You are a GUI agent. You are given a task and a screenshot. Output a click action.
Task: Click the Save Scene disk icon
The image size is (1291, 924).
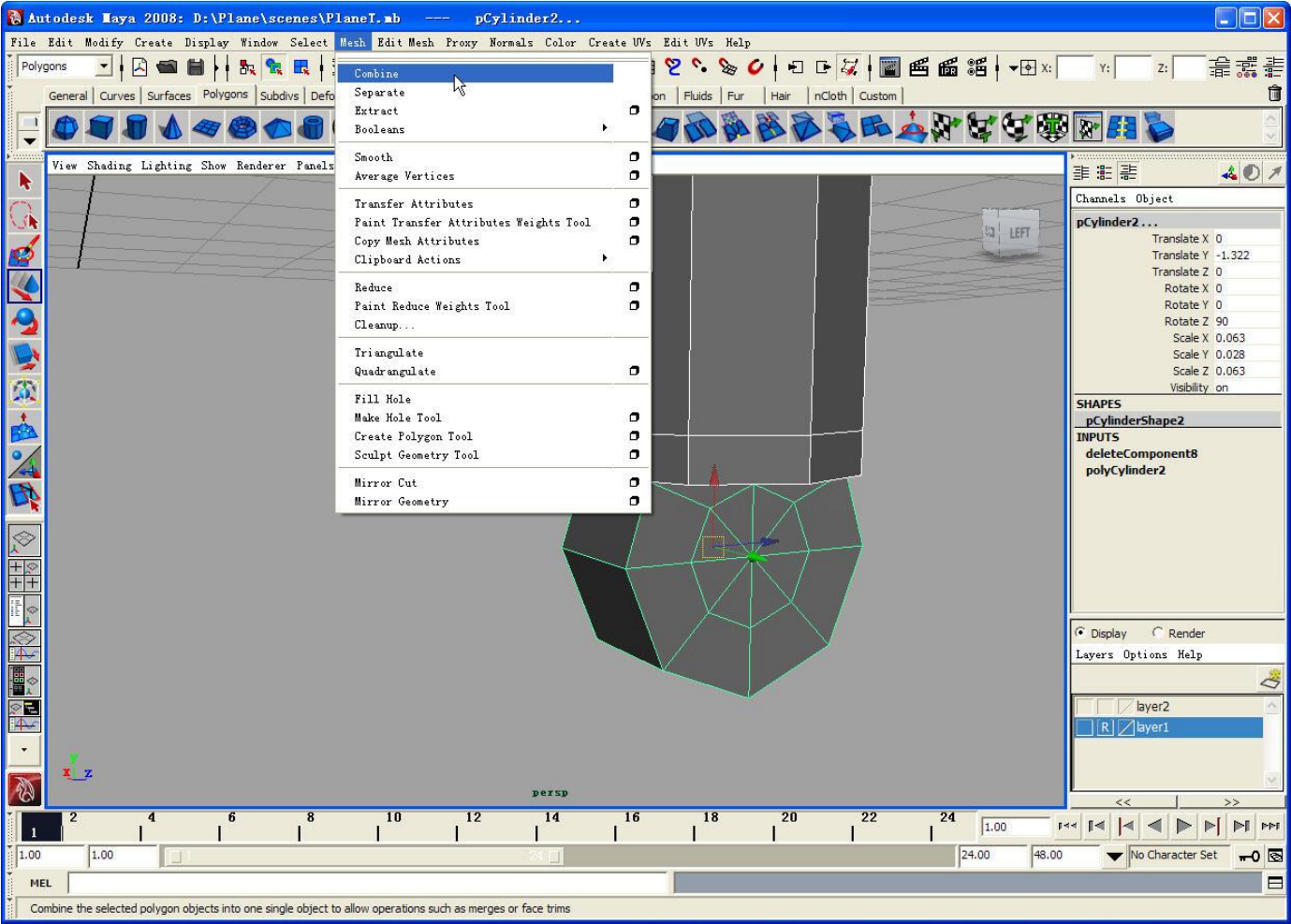point(196,66)
